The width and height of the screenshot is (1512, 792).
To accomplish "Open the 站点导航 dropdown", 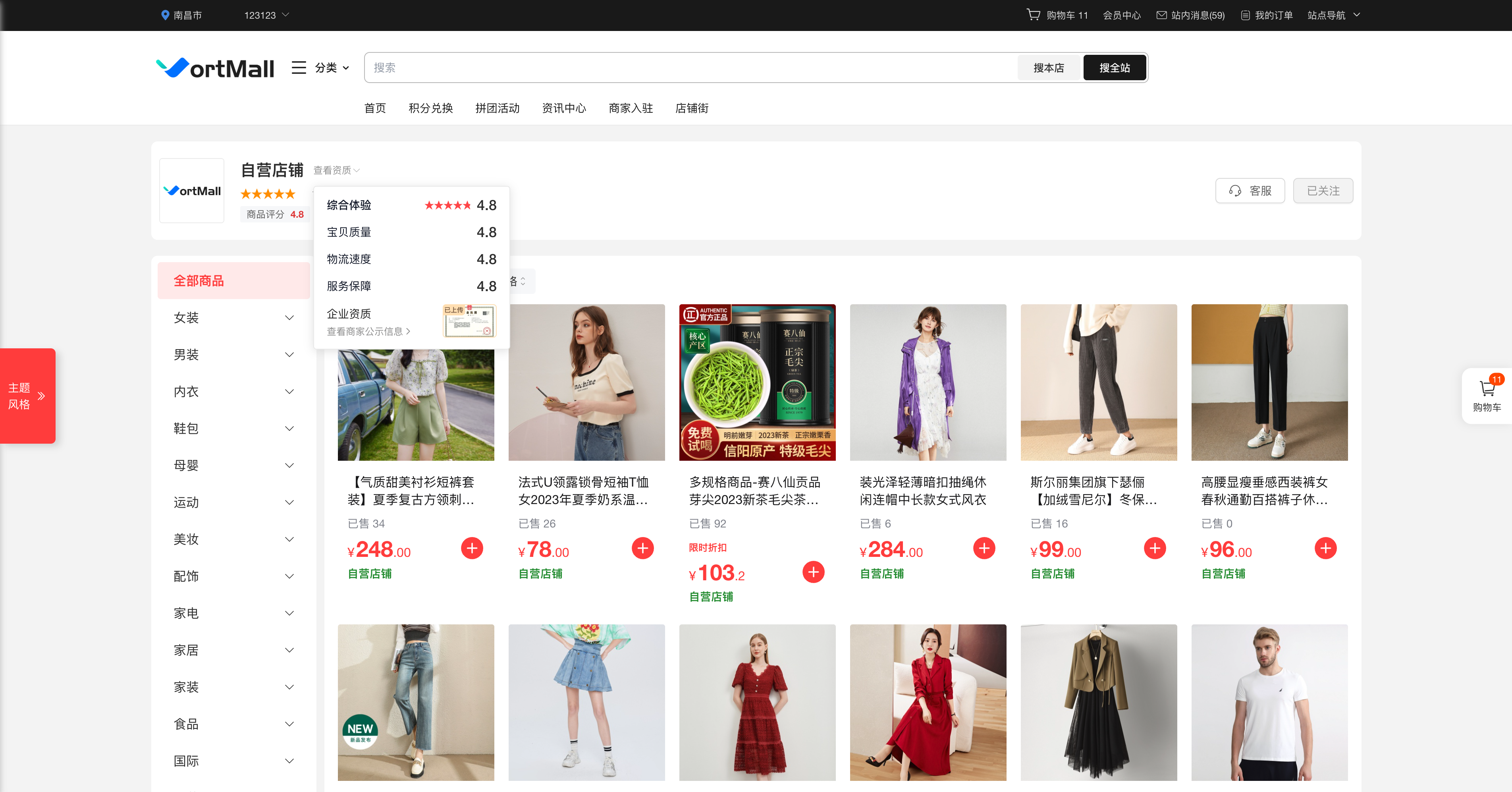I will click(x=1334, y=15).
